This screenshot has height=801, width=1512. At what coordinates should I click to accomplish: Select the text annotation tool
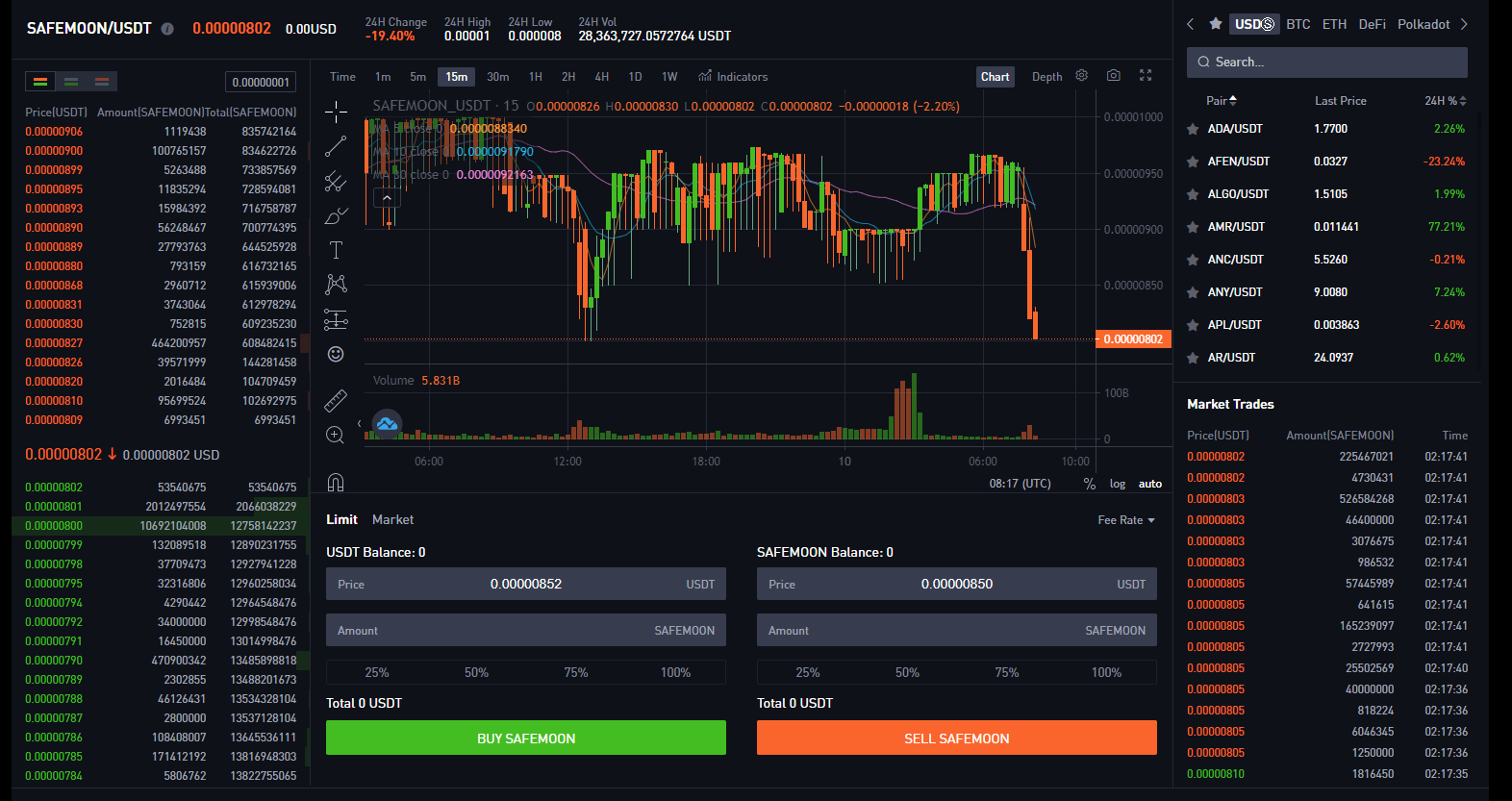point(336,250)
